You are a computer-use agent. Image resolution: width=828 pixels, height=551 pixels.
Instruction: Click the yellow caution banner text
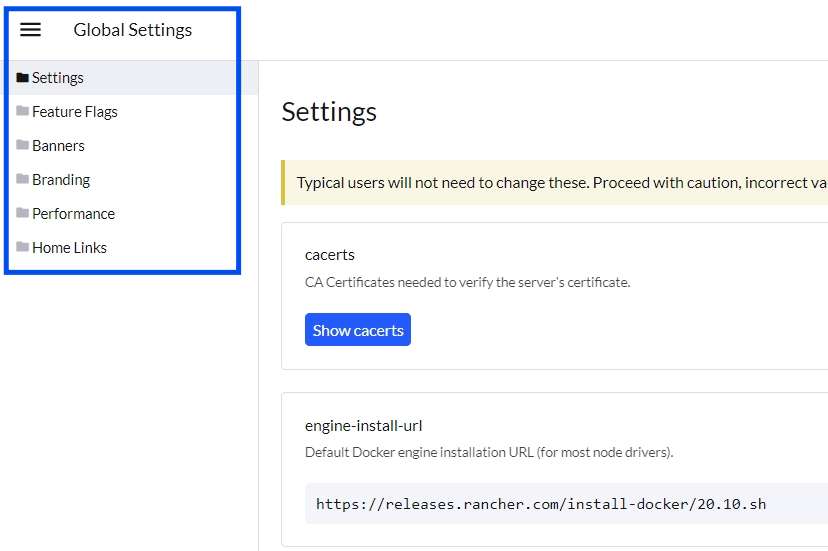tap(561, 183)
